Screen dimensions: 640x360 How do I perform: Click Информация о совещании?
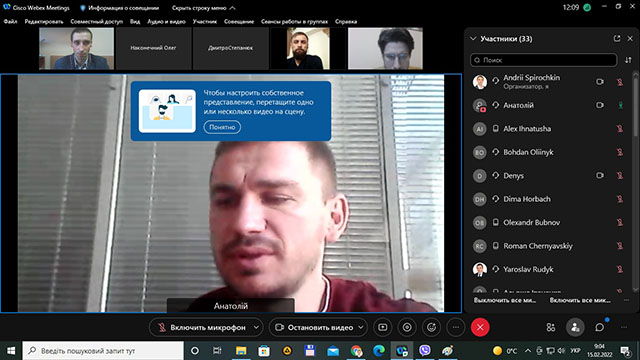click(x=123, y=8)
